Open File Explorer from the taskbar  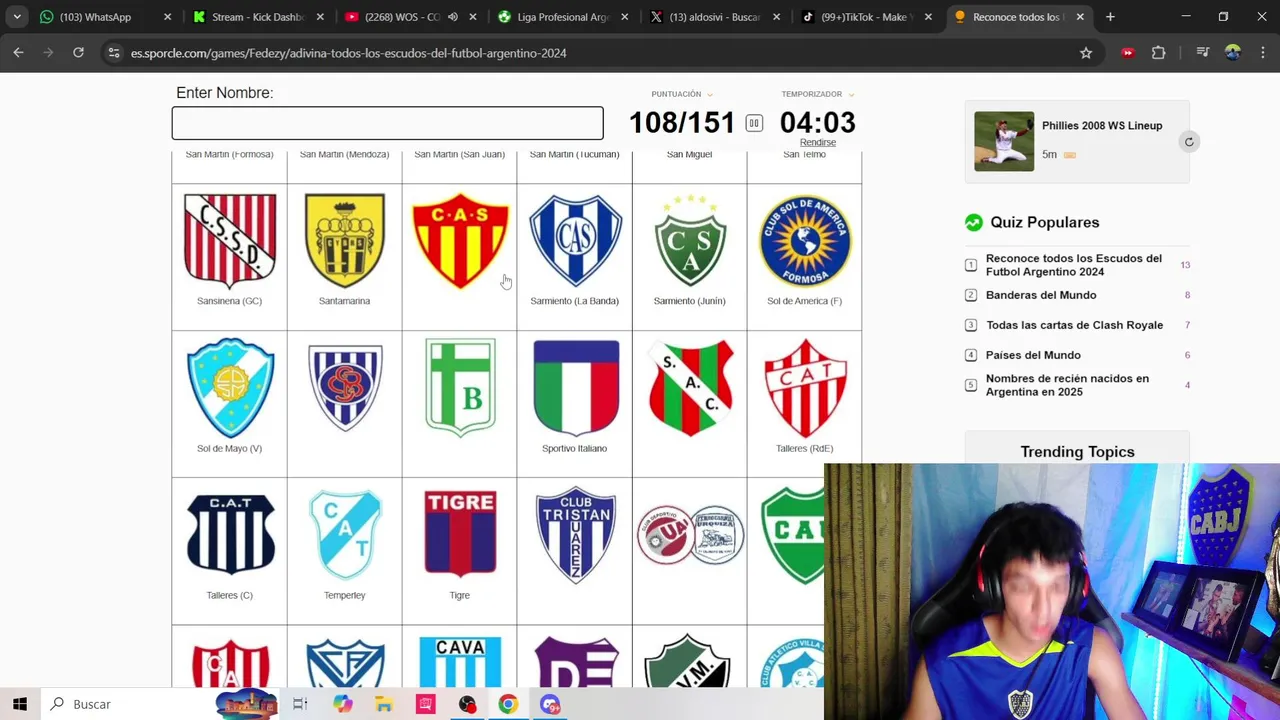coord(384,704)
